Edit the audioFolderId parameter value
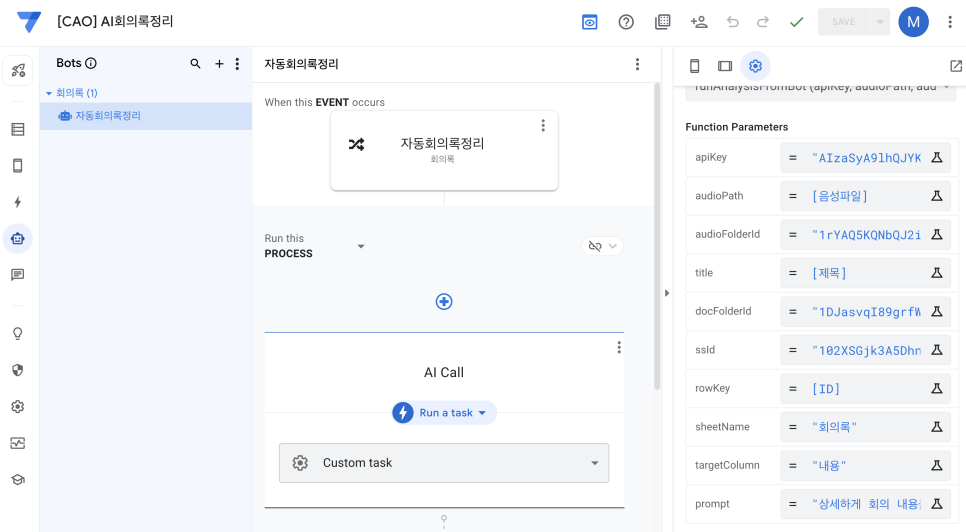Screen dimensions: 966x532 point(866,235)
